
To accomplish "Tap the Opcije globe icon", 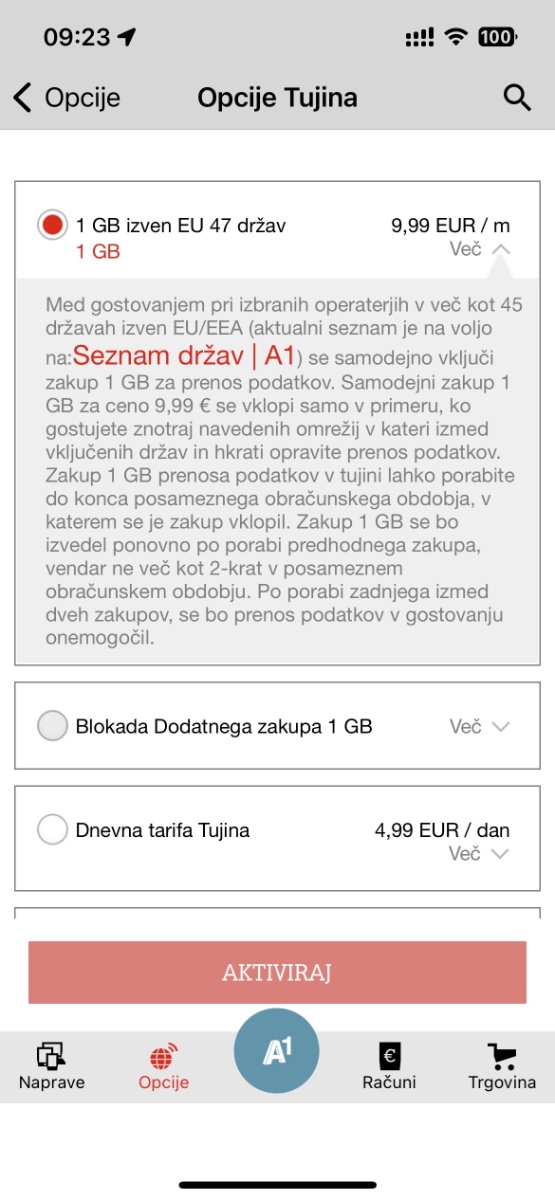I will [164, 1057].
